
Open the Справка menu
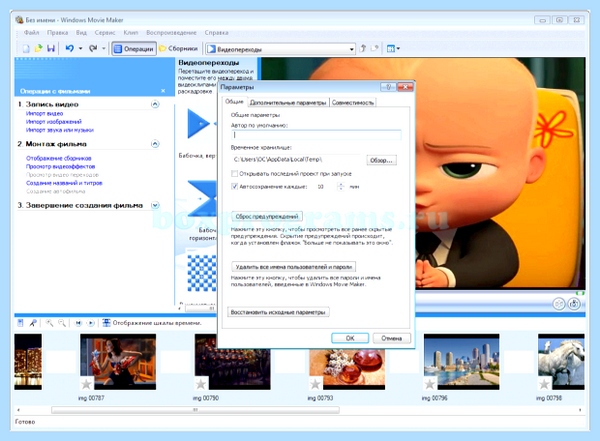click(x=216, y=33)
